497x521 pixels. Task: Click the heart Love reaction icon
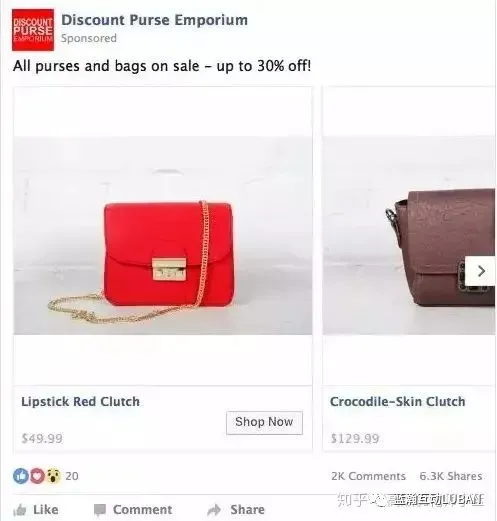coord(37,476)
